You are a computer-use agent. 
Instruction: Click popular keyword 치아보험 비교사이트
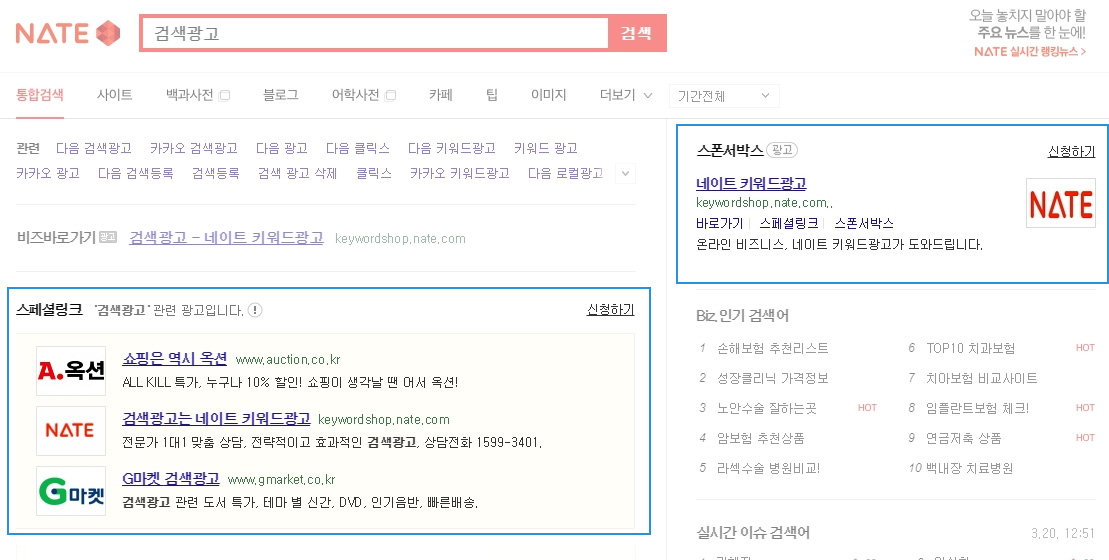coord(982,378)
